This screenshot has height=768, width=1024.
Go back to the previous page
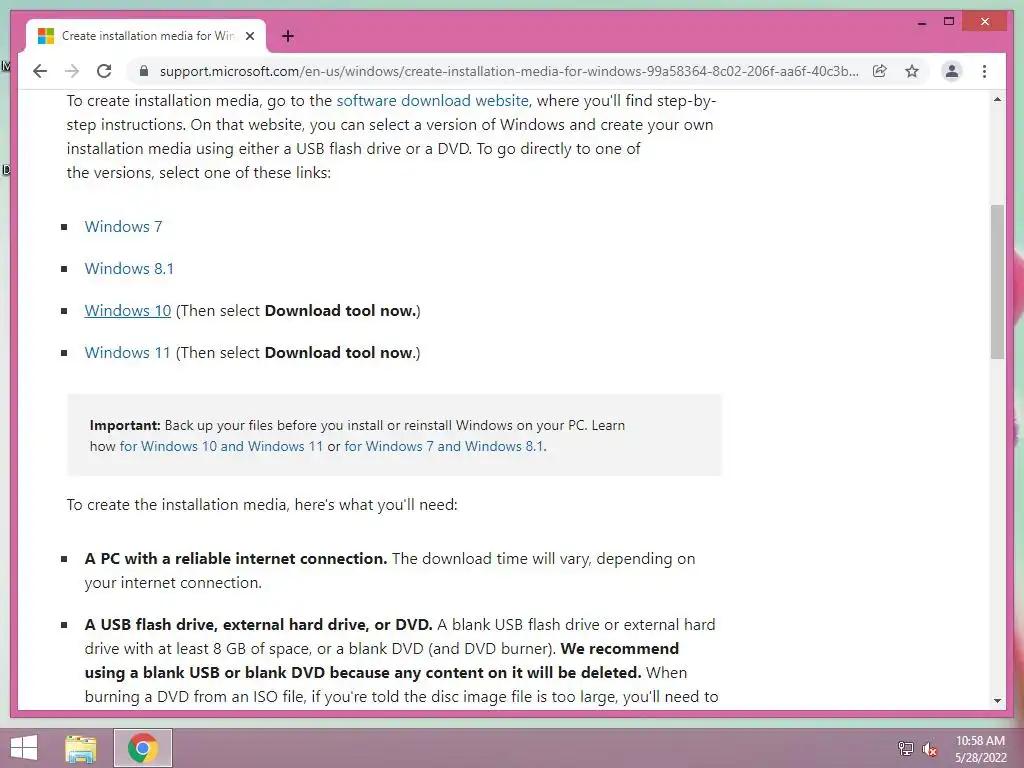point(40,71)
